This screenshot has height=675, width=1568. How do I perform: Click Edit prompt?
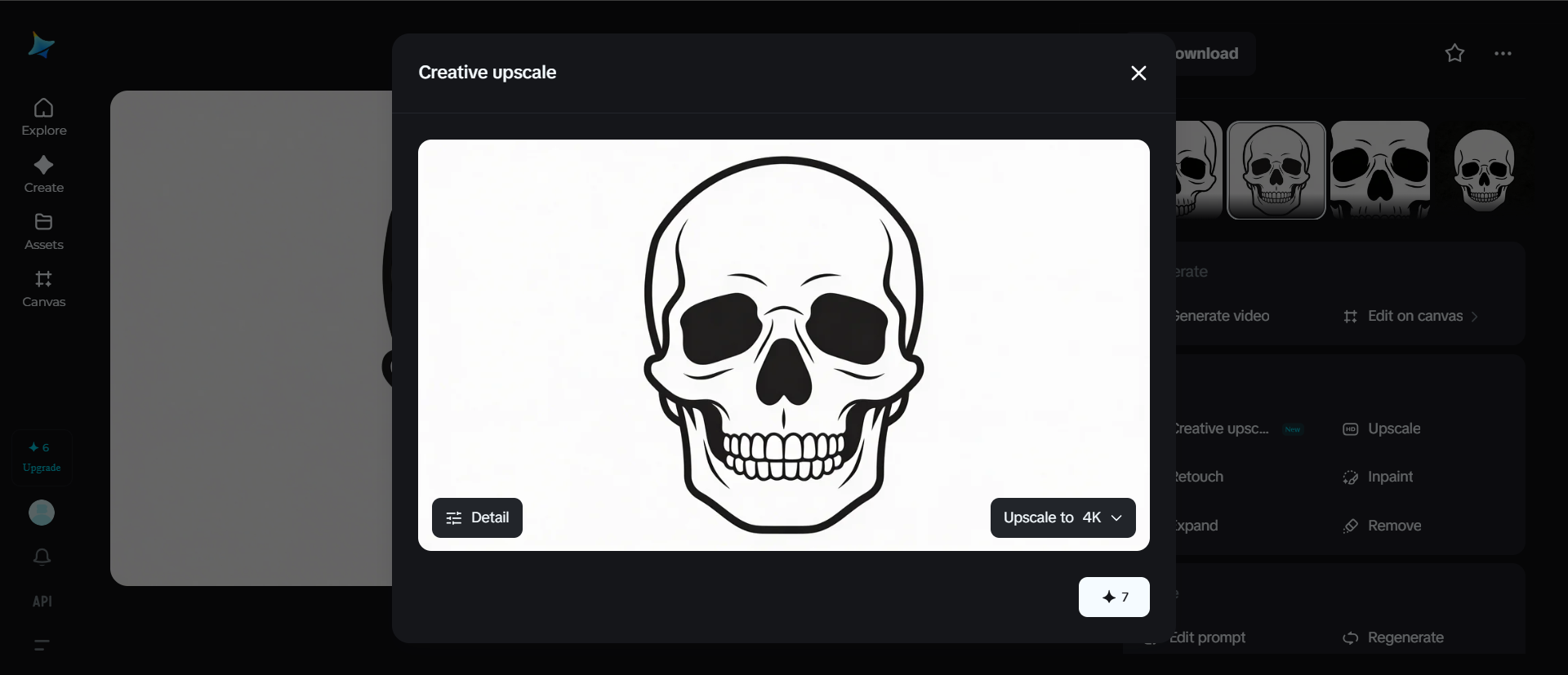(1207, 637)
